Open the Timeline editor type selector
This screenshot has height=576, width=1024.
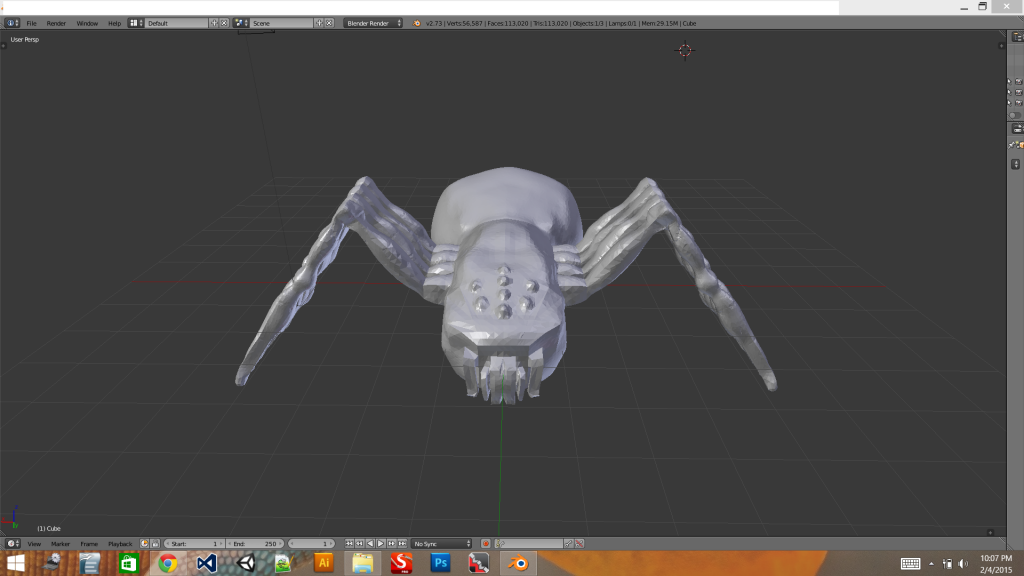pyautogui.click(x=12, y=543)
